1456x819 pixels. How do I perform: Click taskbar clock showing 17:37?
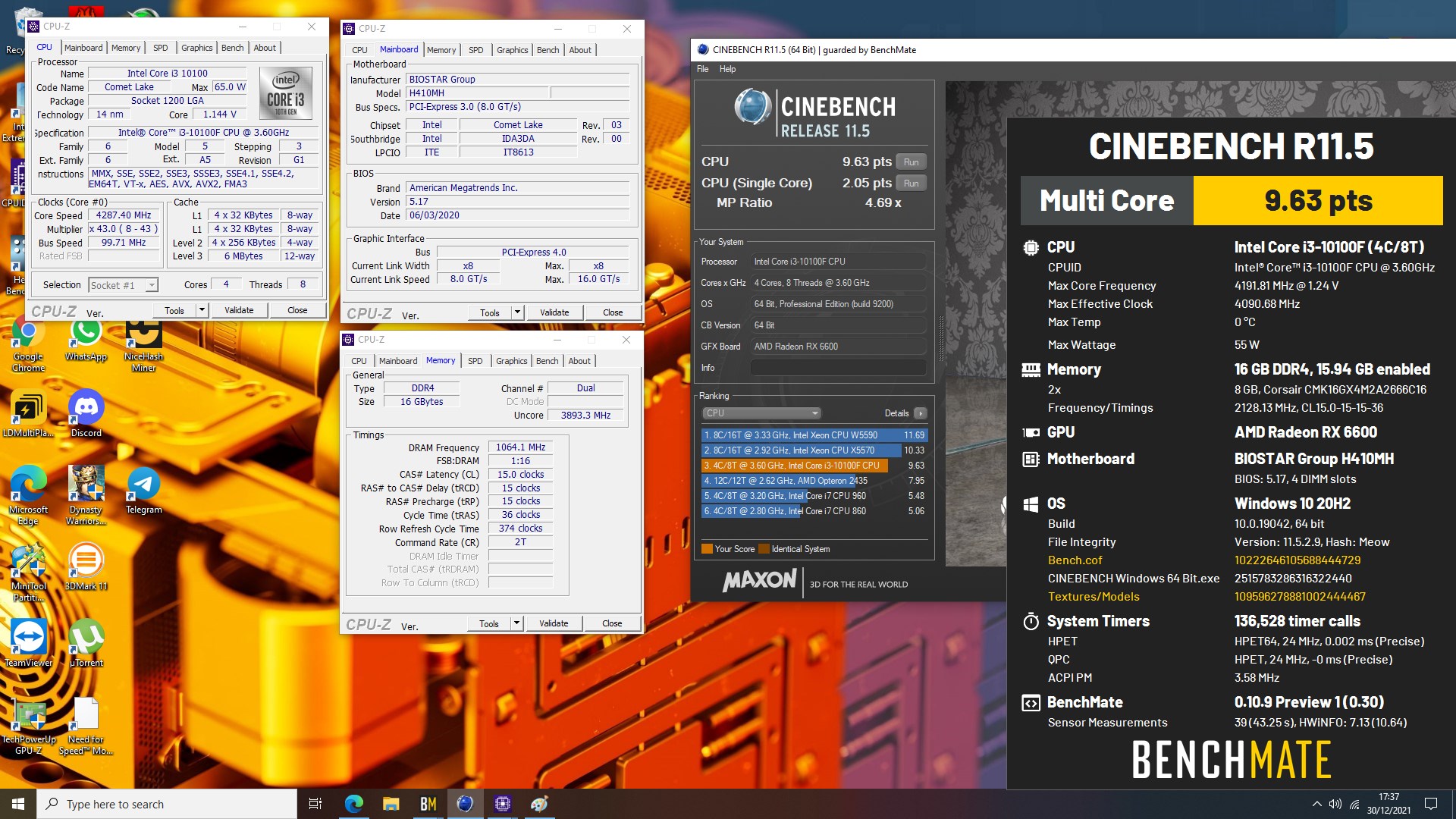(x=1389, y=804)
